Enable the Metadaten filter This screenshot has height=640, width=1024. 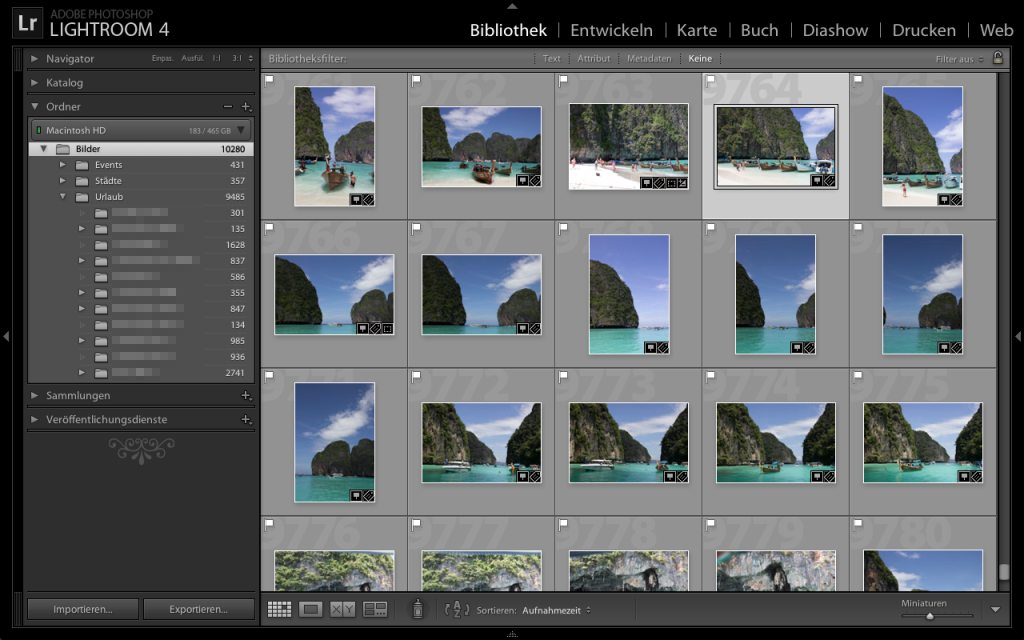648,58
